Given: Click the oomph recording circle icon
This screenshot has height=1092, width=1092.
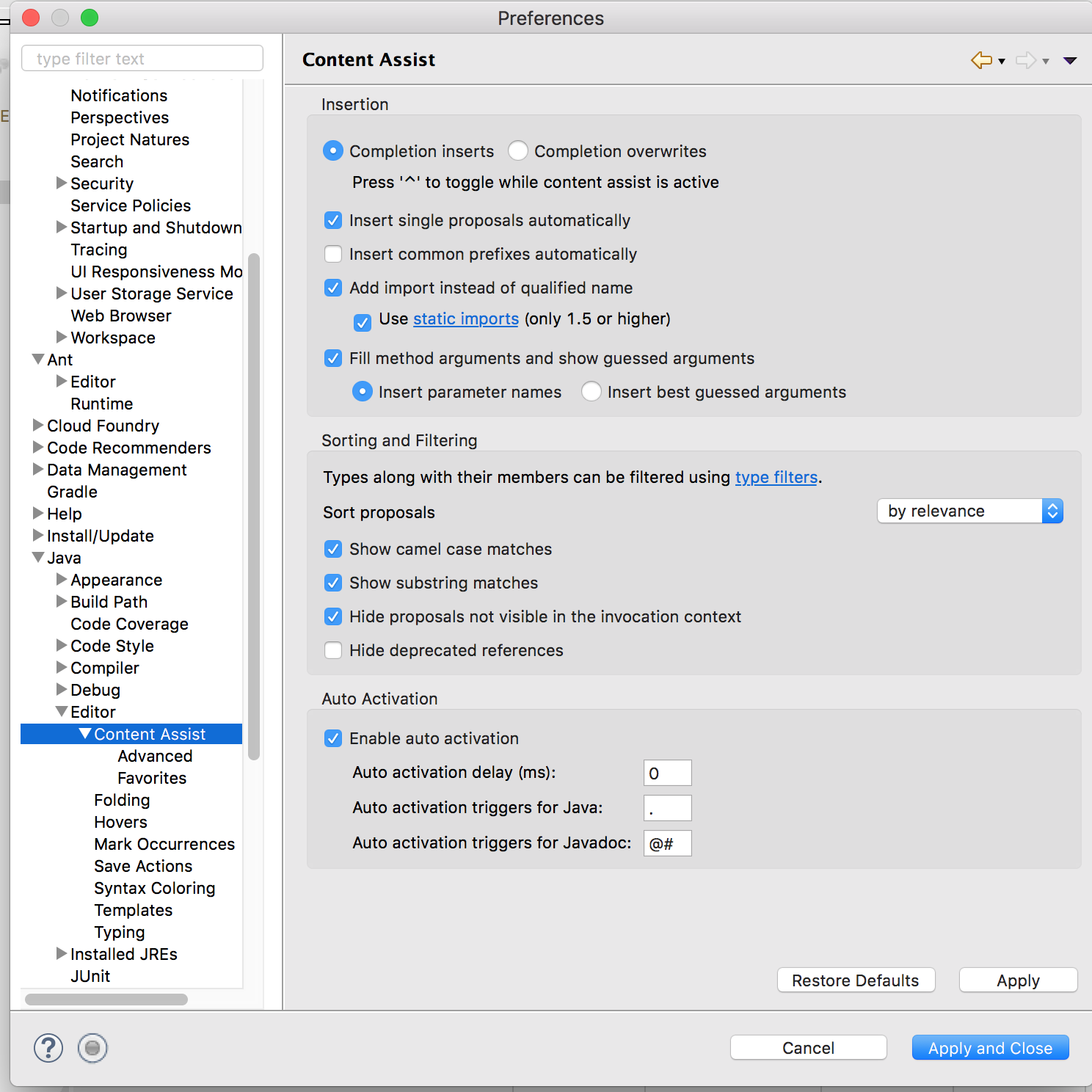Looking at the screenshot, I should tap(92, 1048).
